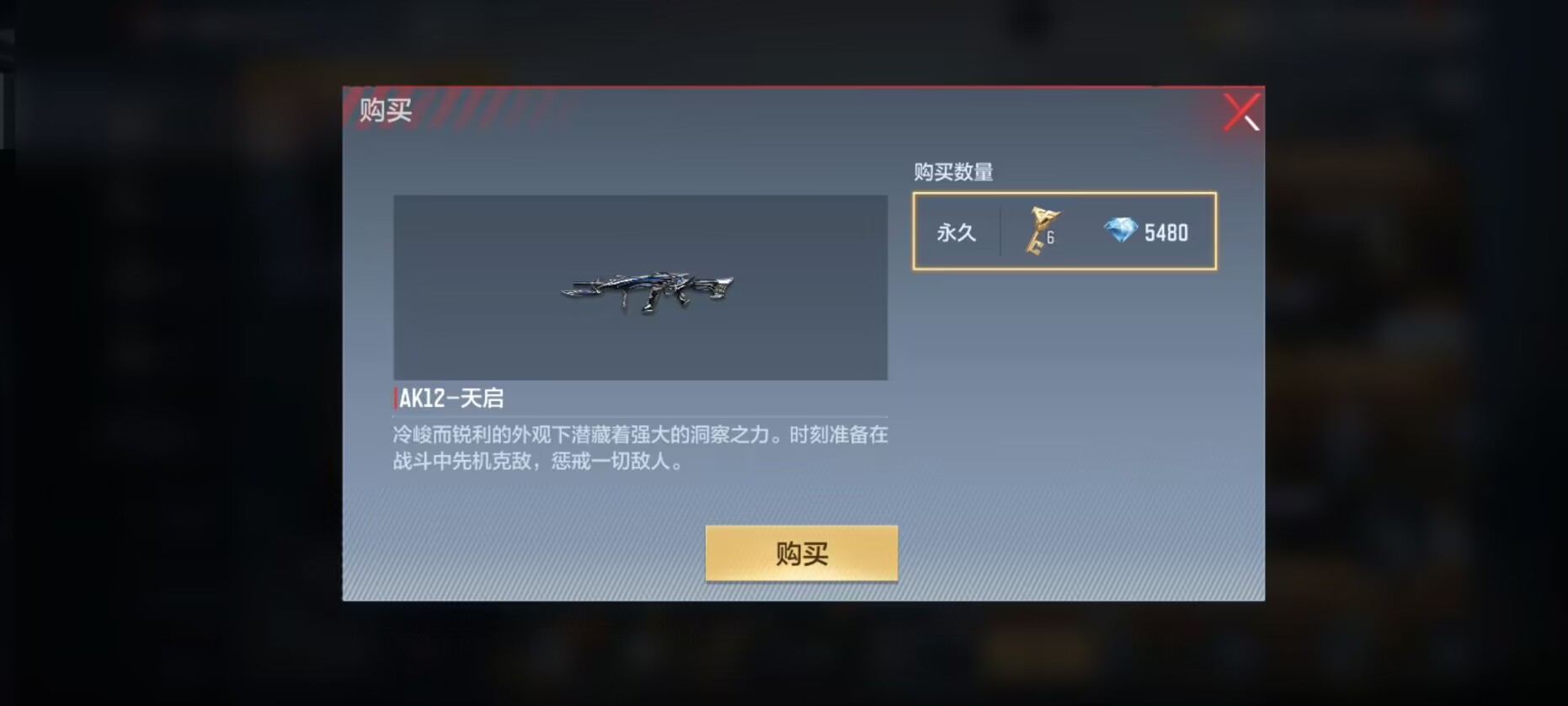Click the gold key currency icon
This screenshot has height=706, width=1568.
point(1041,231)
